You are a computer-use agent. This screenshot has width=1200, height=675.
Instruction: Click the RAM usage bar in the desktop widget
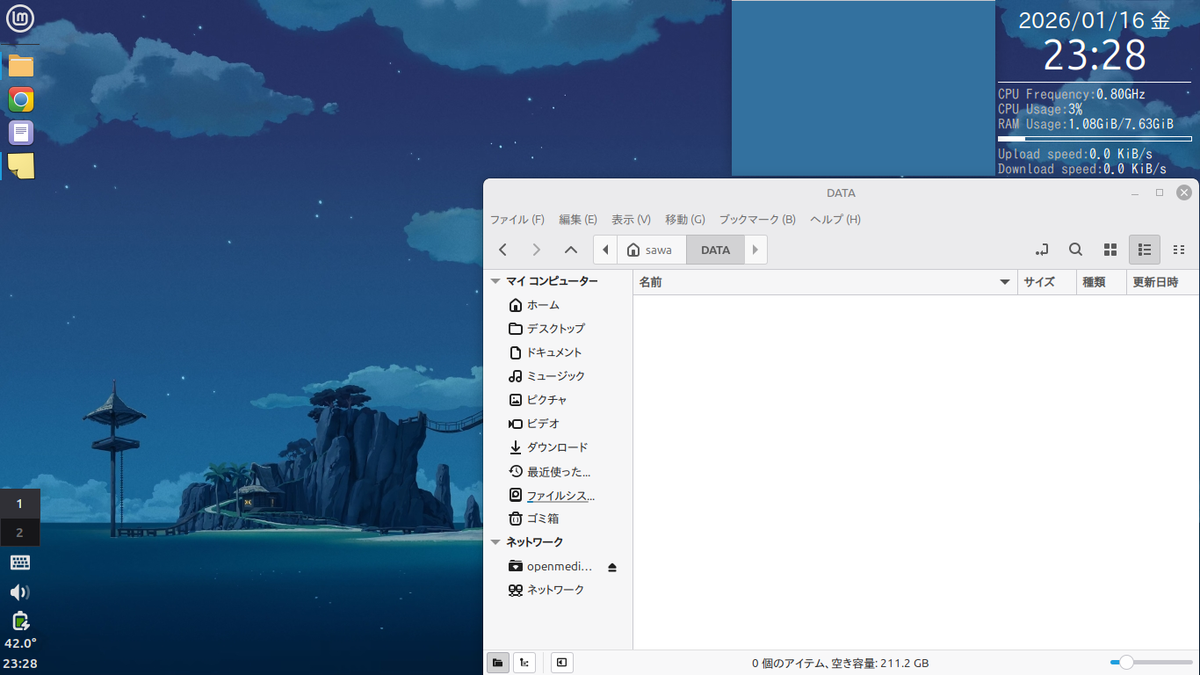coord(1095,139)
